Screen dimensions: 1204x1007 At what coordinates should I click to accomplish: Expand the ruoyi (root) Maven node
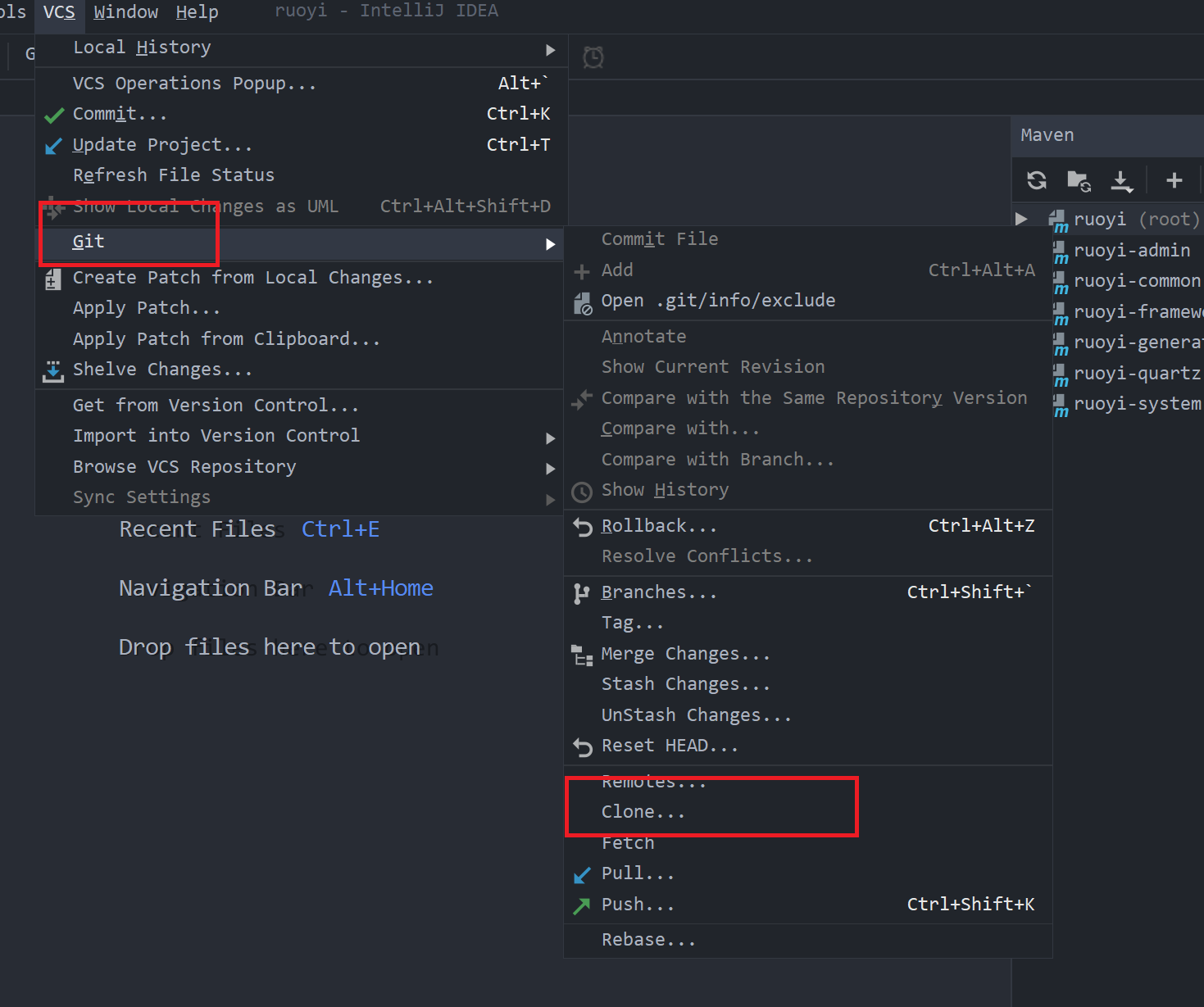click(x=1021, y=219)
